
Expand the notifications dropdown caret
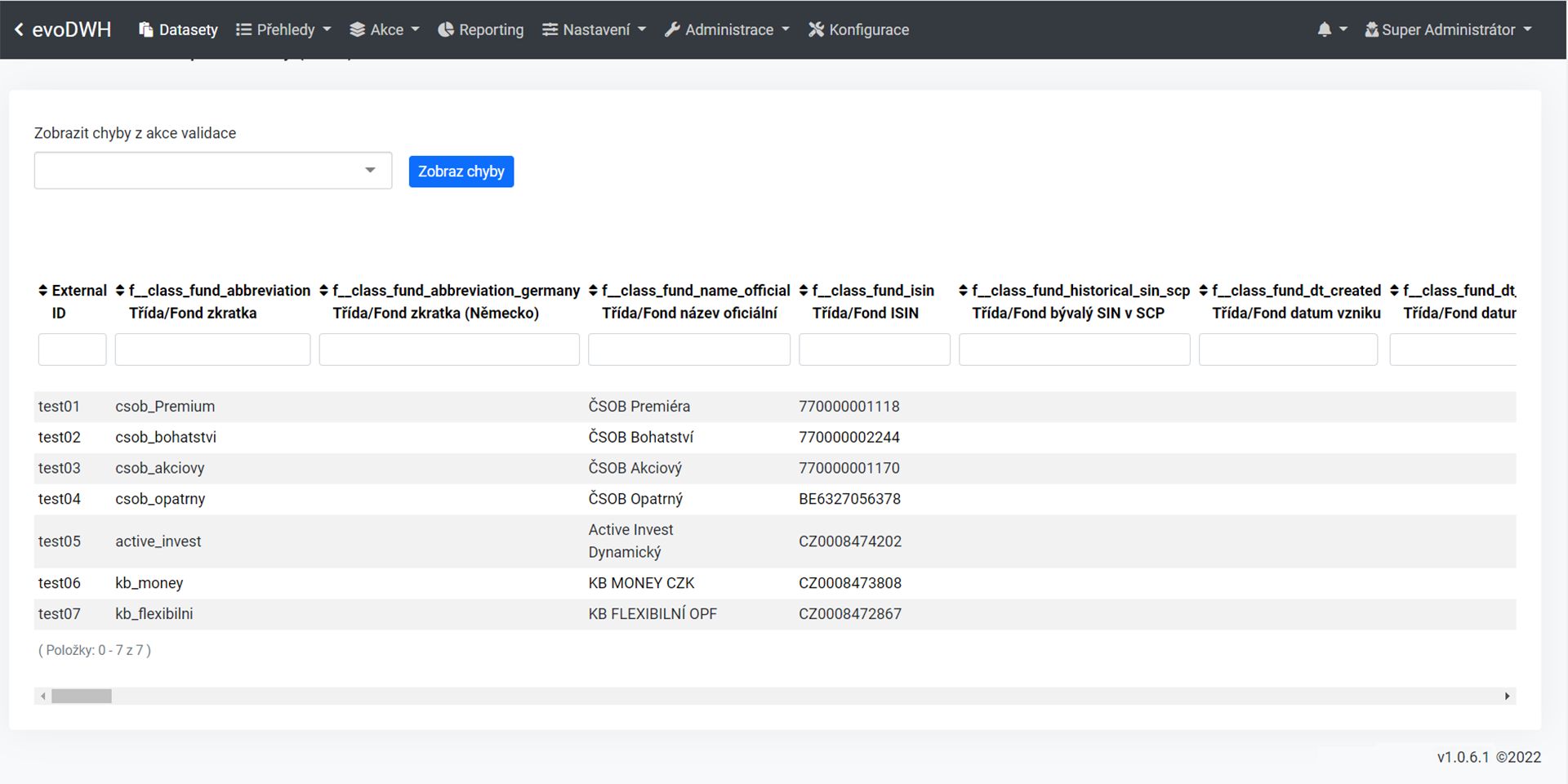(x=1343, y=29)
